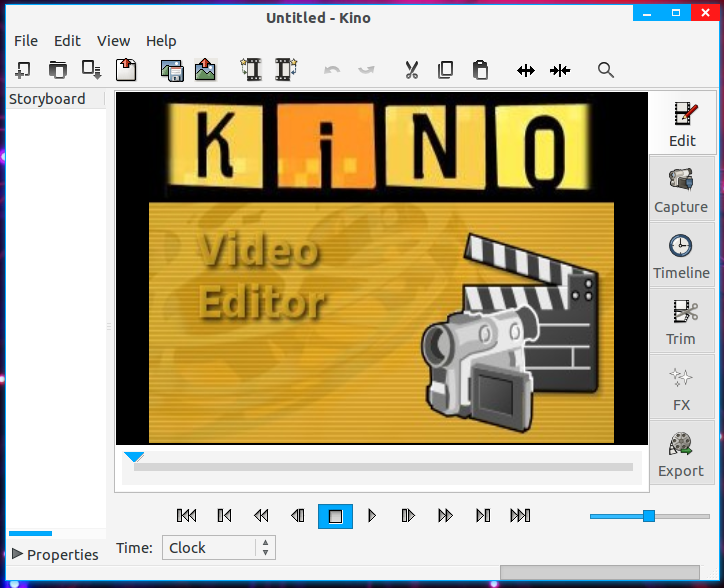Minimize the Kino window
The image size is (724, 588).
point(647,13)
